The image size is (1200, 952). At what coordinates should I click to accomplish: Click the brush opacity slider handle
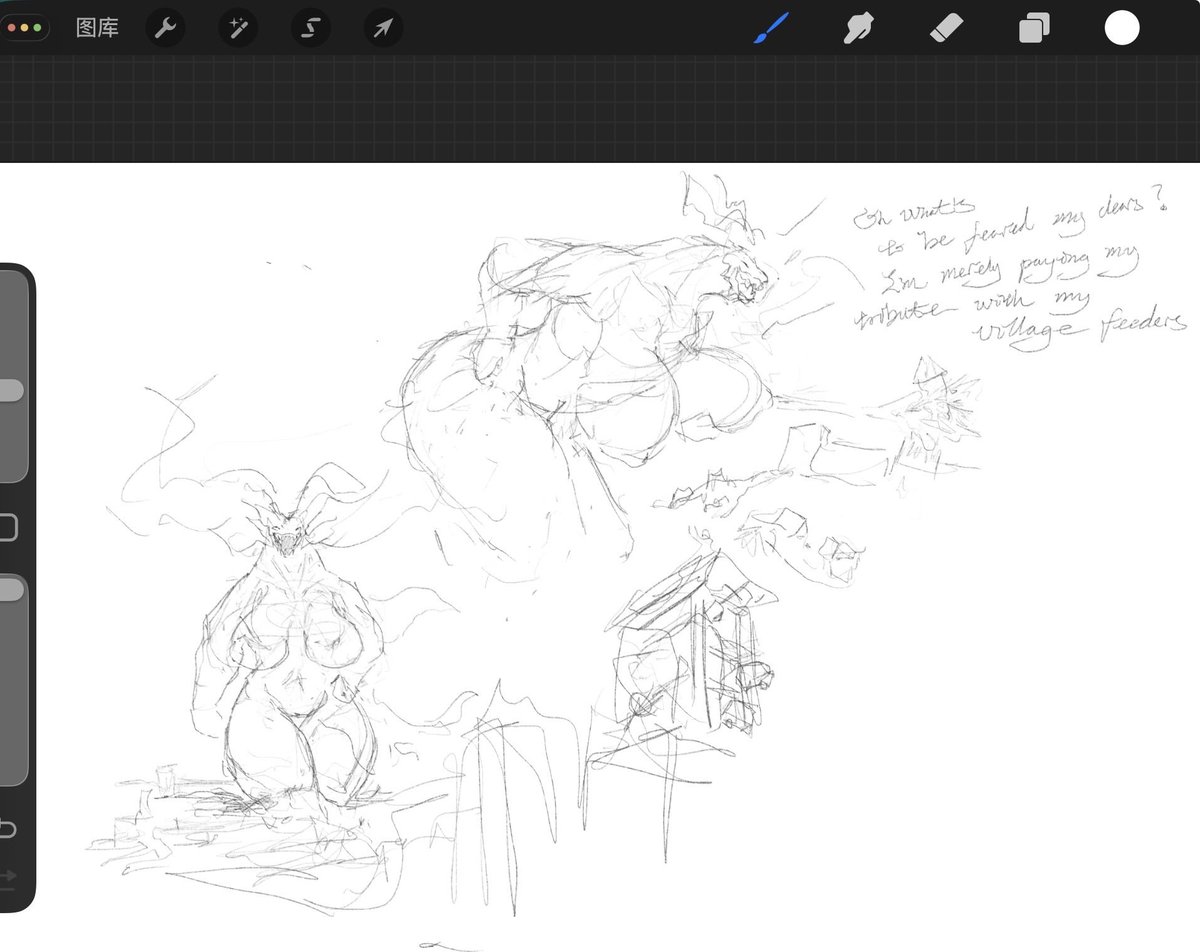pyautogui.click(x=10, y=590)
